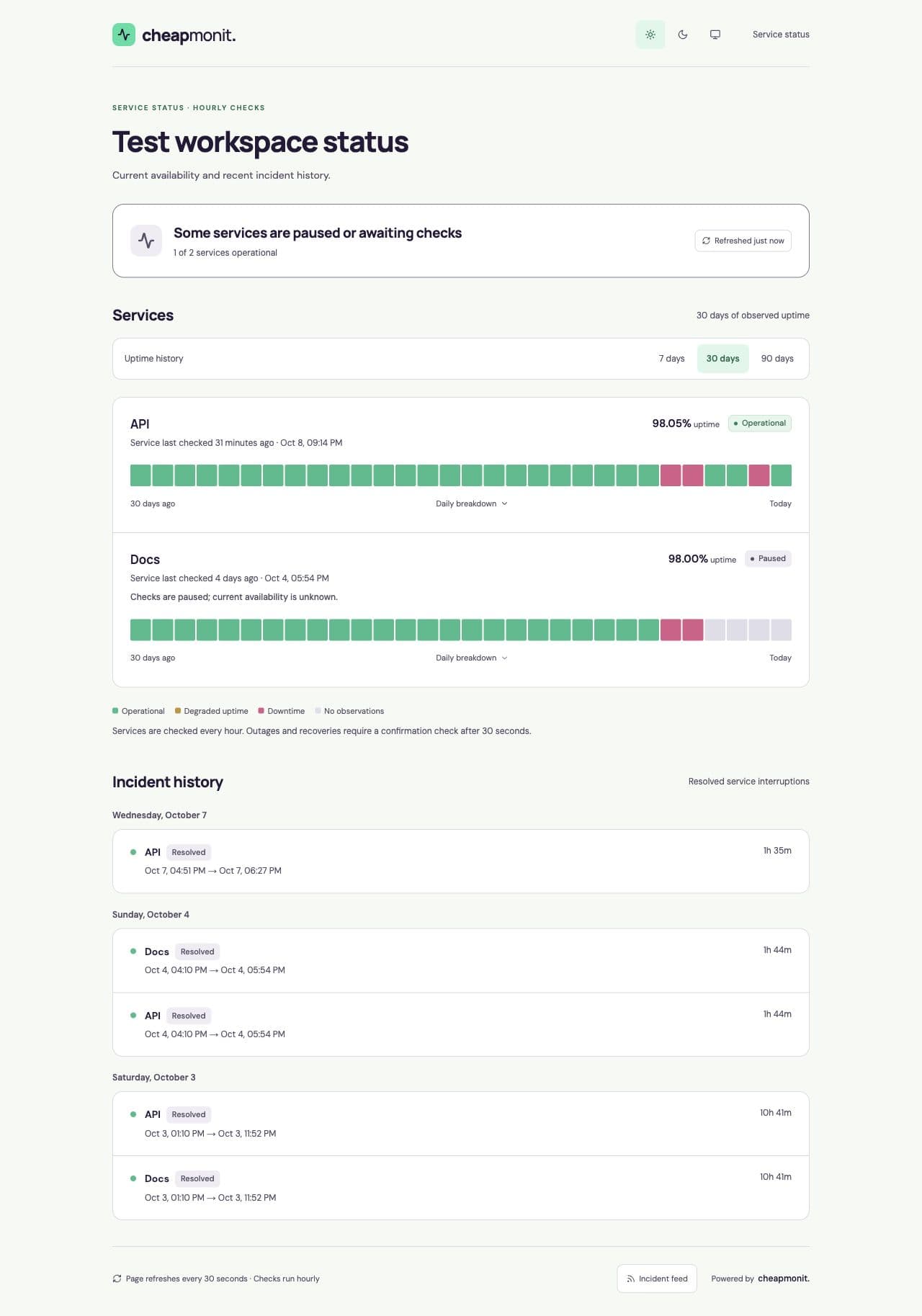Click the last pink downtime bar in API chart
The height and width of the screenshot is (1316, 922).
click(759, 475)
